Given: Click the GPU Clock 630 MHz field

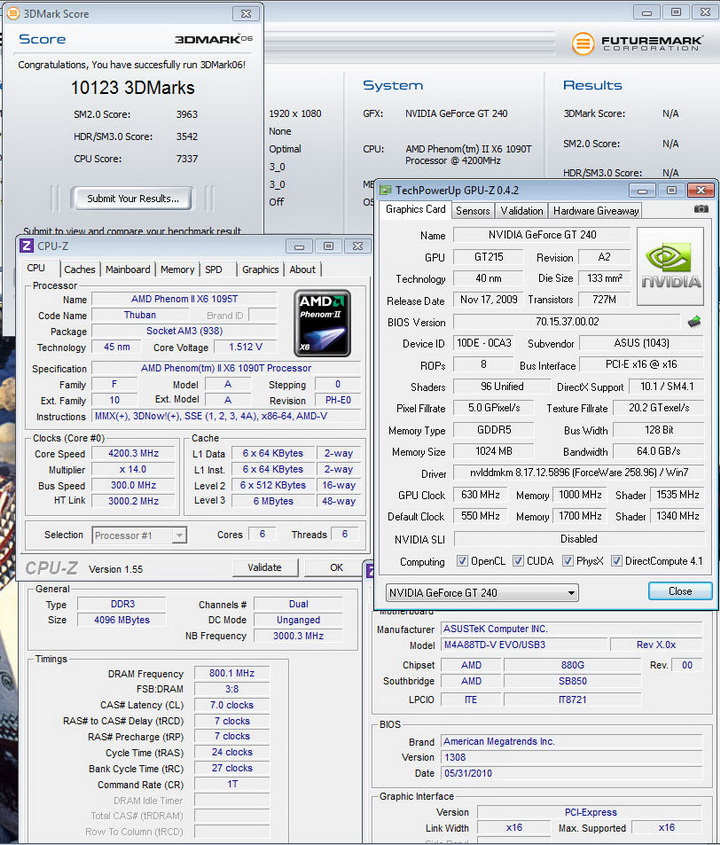Looking at the screenshot, I should tap(480, 495).
